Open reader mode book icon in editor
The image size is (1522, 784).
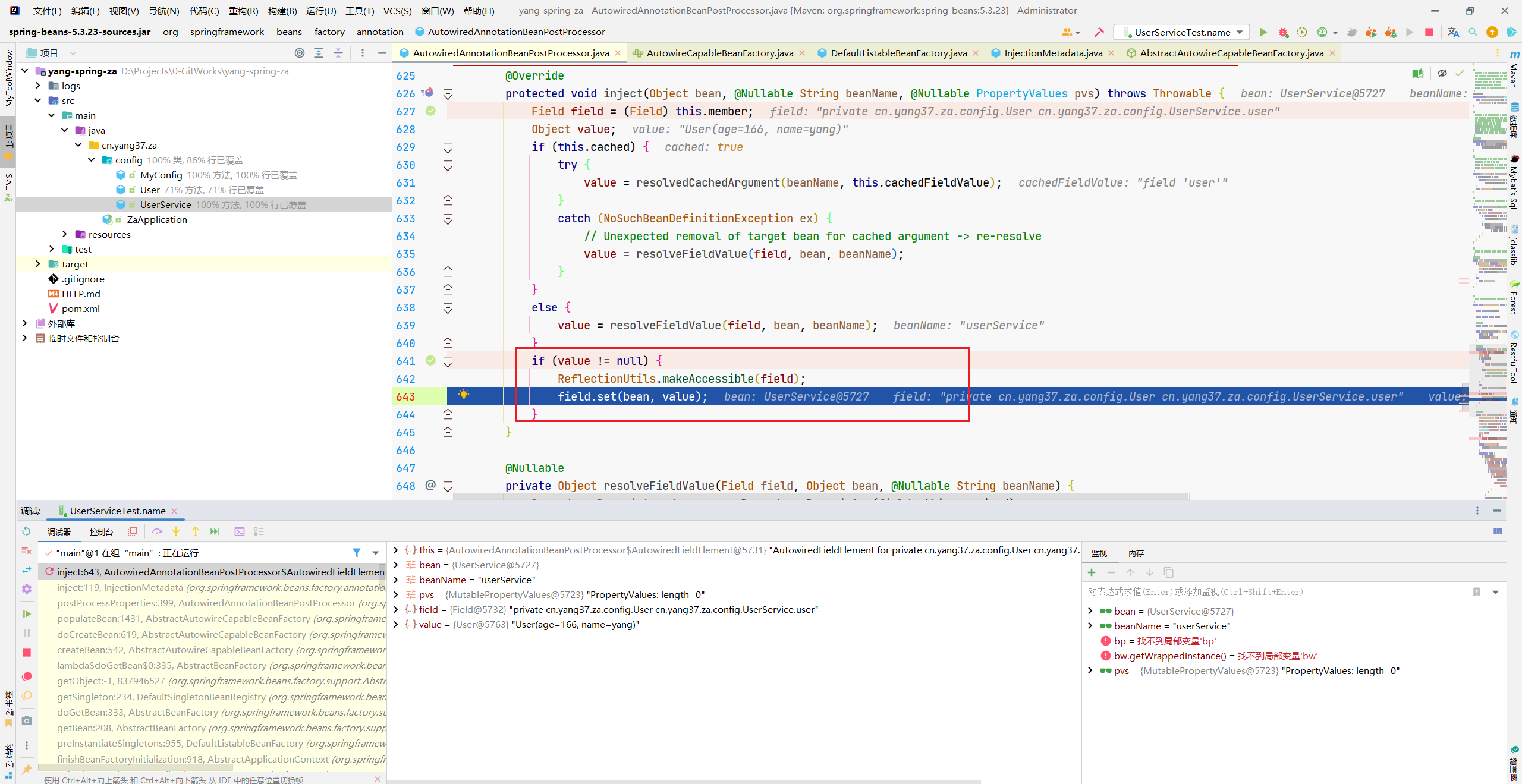click(x=1418, y=73)
